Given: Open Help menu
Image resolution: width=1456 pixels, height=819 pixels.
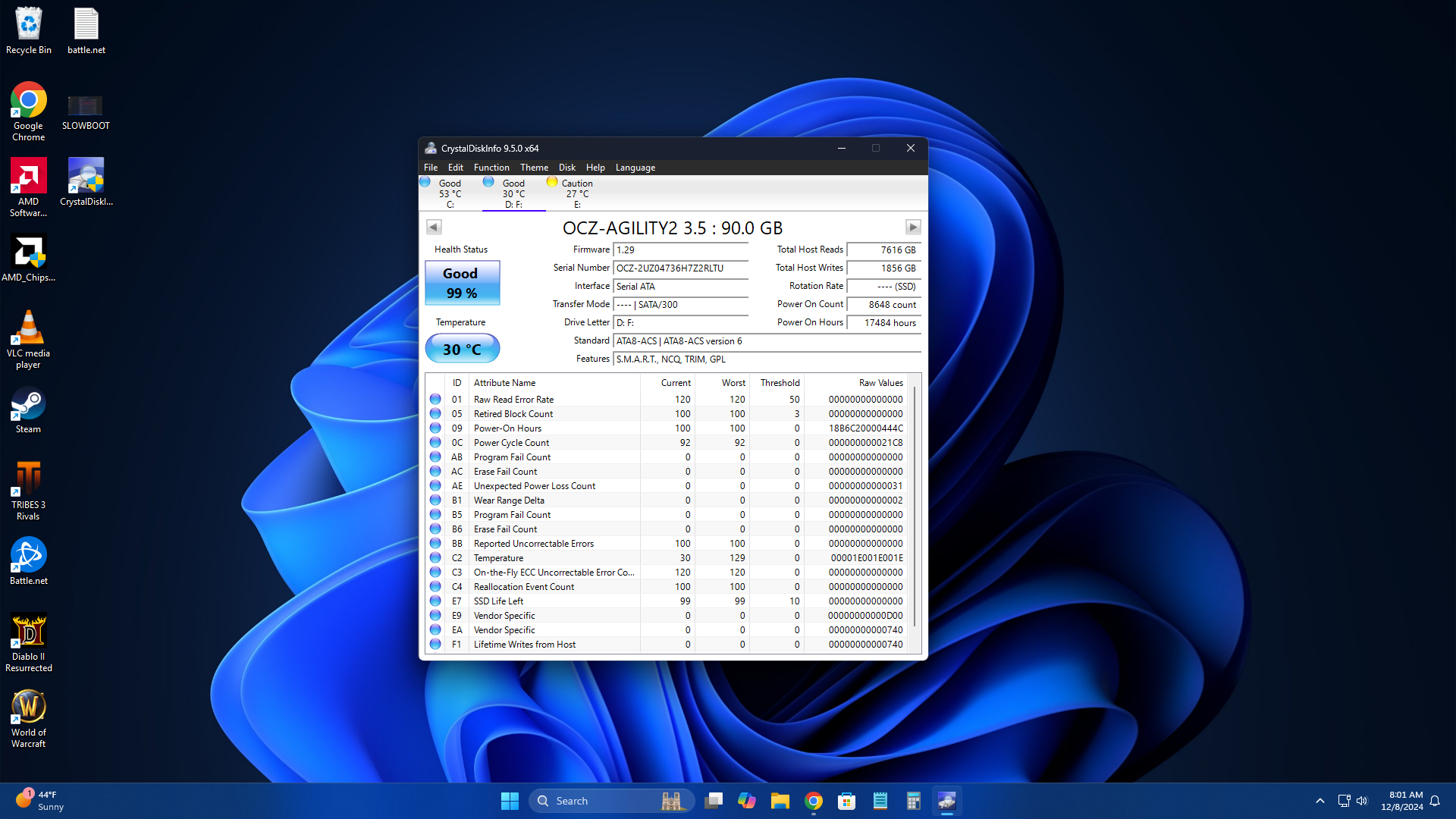Looking at the screenshot, I should [x=595, y=168].
